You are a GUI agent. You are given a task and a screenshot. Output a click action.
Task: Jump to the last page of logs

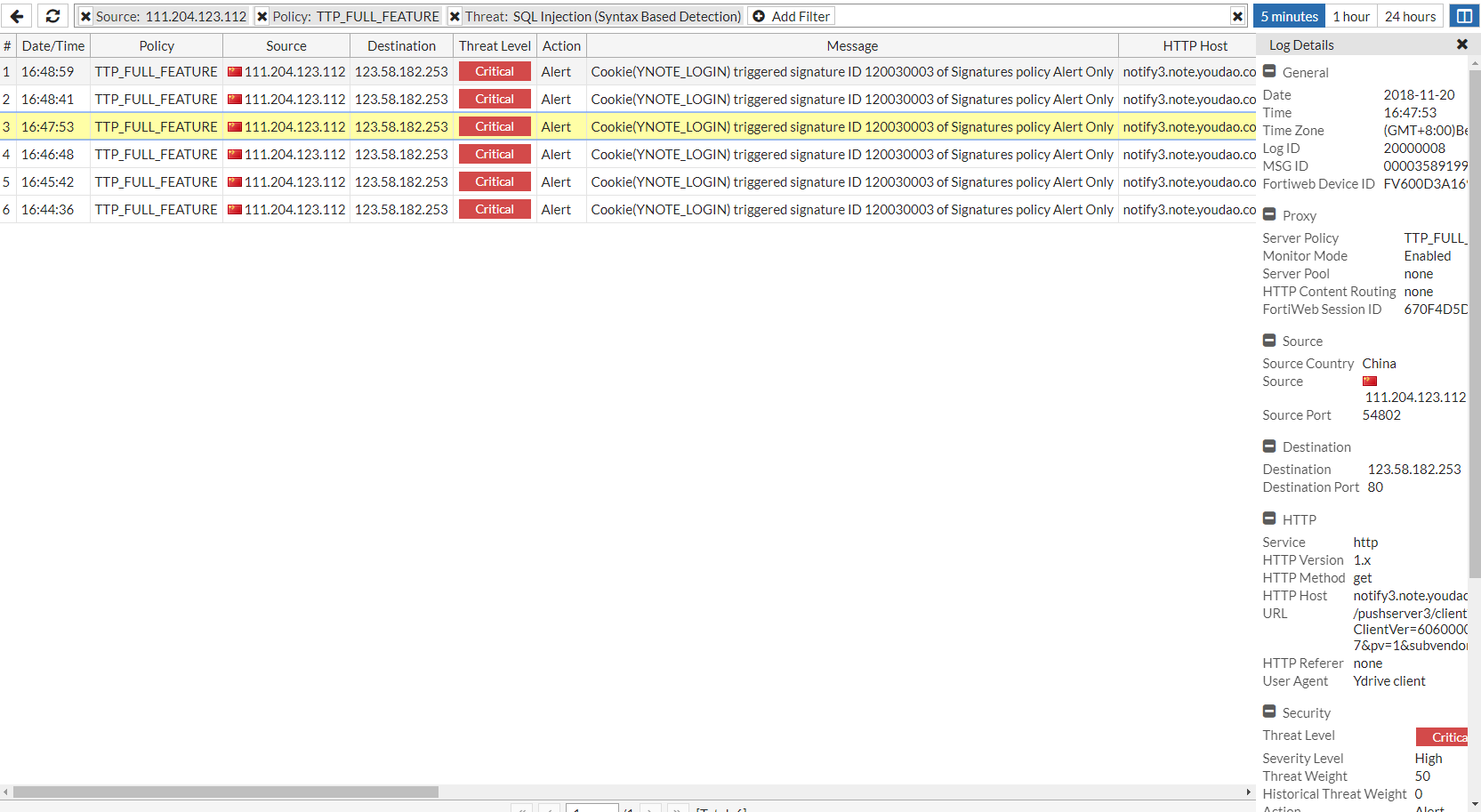(x=678, y=809)
